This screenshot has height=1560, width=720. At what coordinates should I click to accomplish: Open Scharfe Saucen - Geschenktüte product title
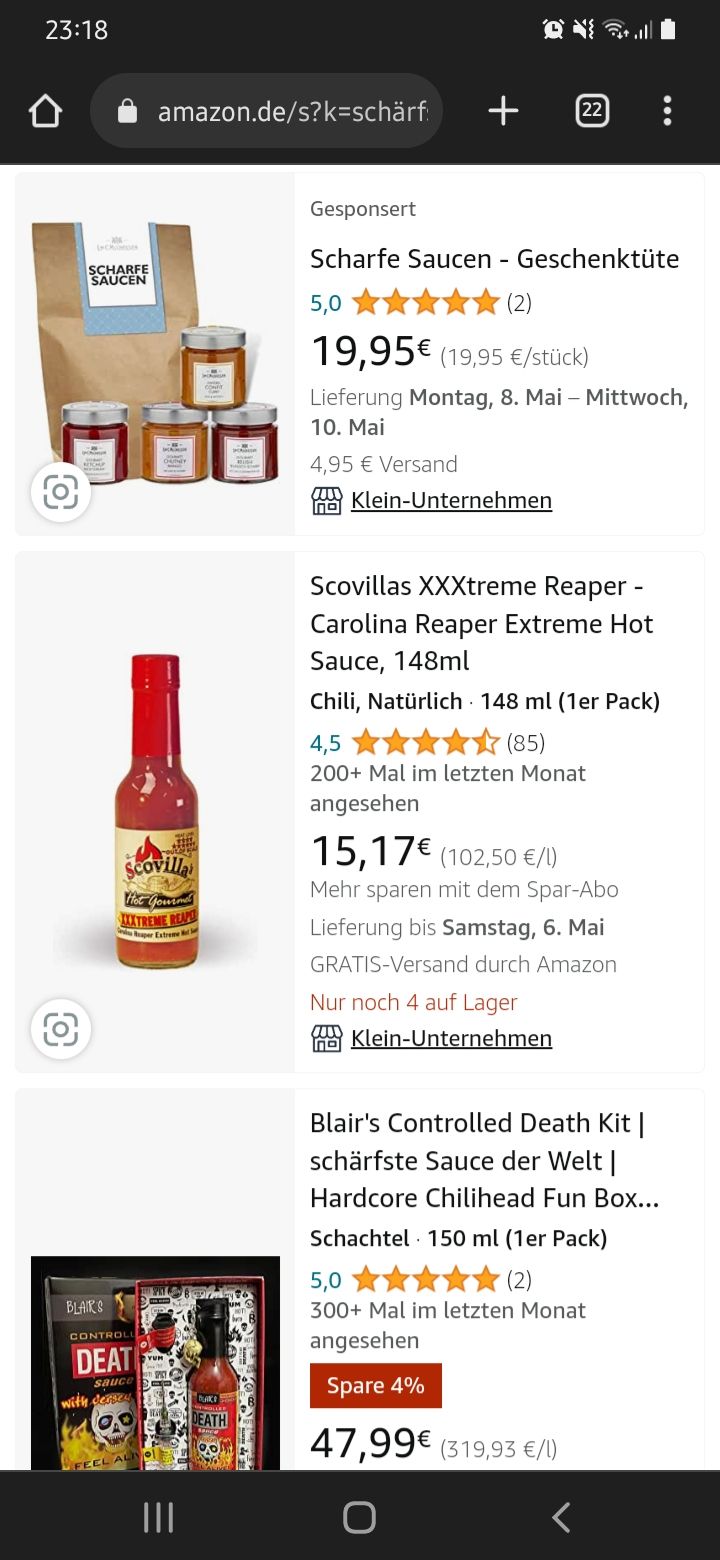coord(494,259)
